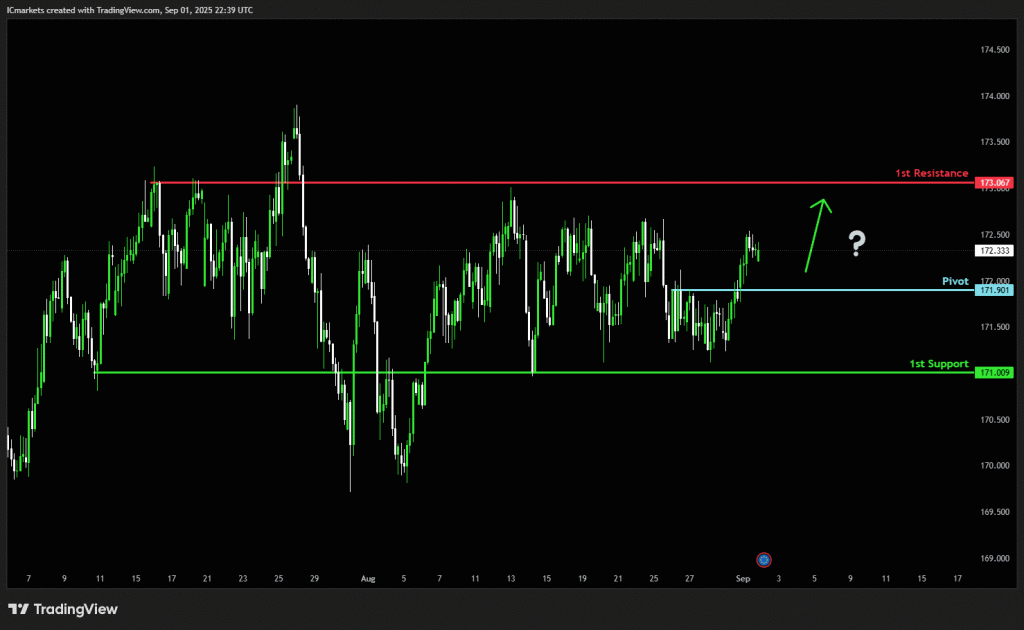Click the 169.000 price axis label
This screenshot has height=630, width=1024.
[x=994, y=558]
